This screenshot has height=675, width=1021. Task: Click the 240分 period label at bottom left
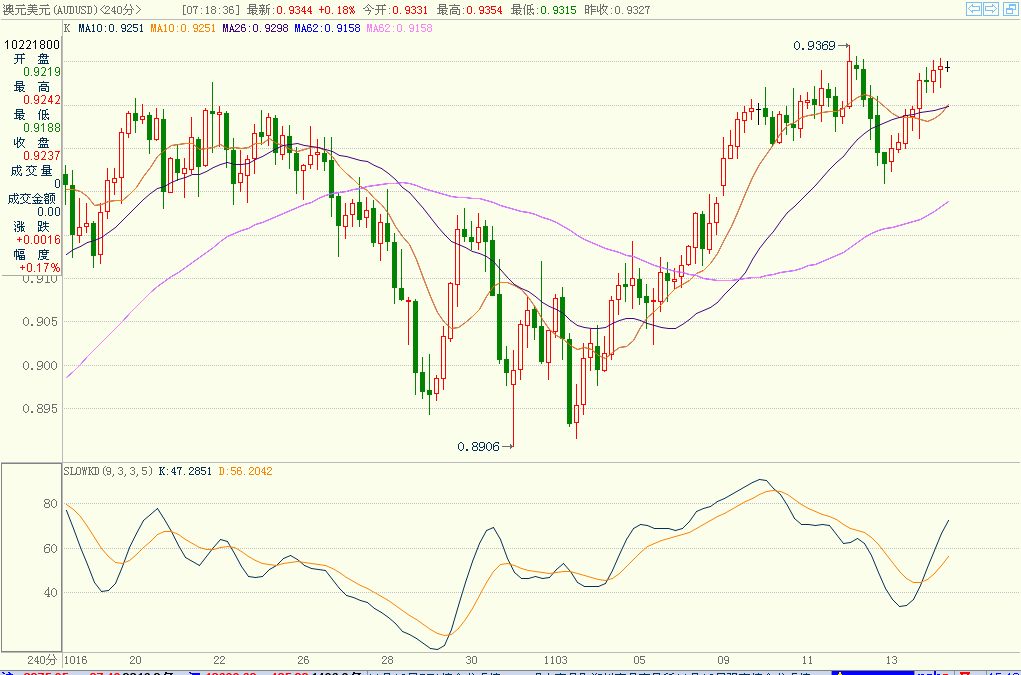(42, 660)
